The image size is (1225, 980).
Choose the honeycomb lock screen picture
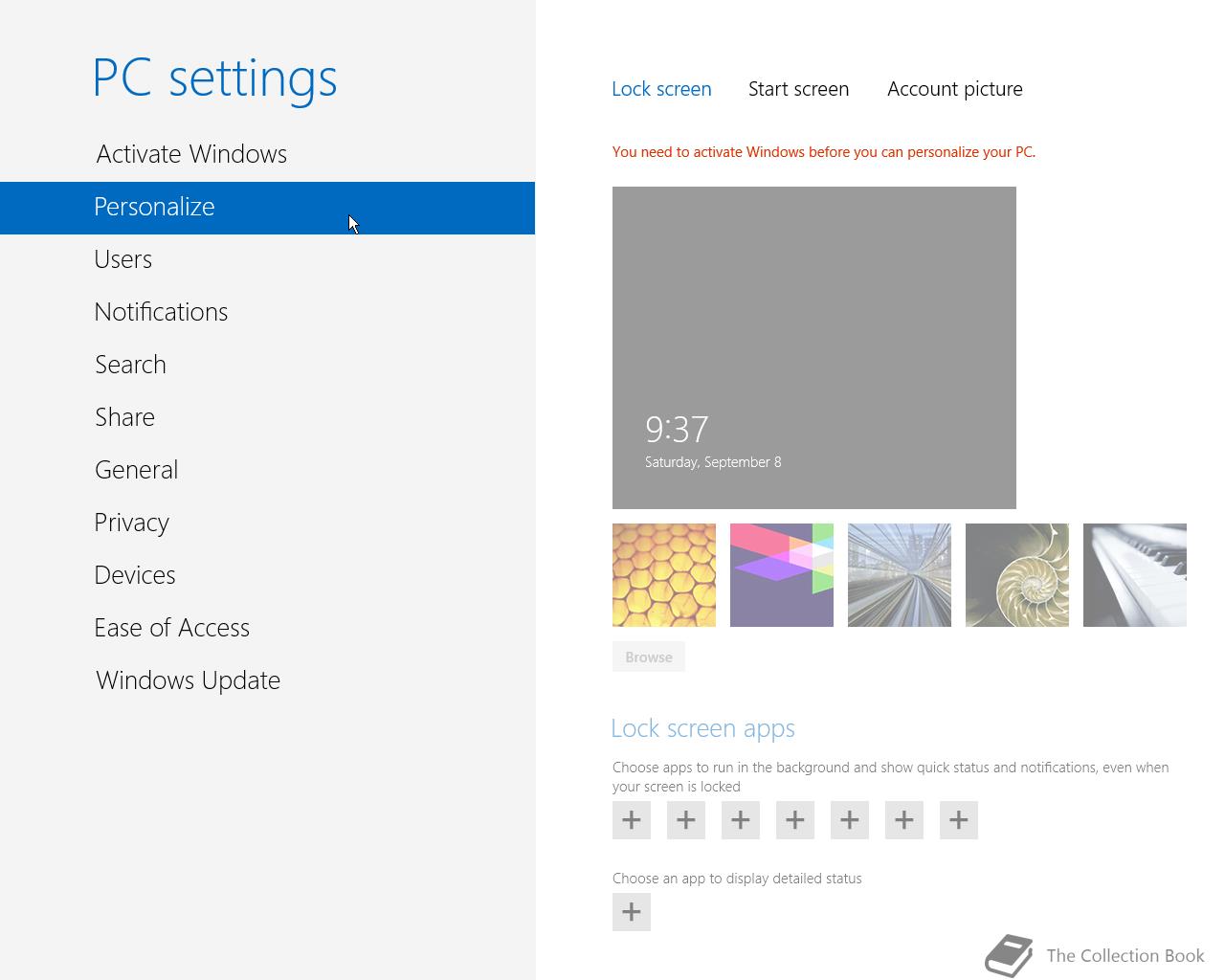(x=664, y=575)
